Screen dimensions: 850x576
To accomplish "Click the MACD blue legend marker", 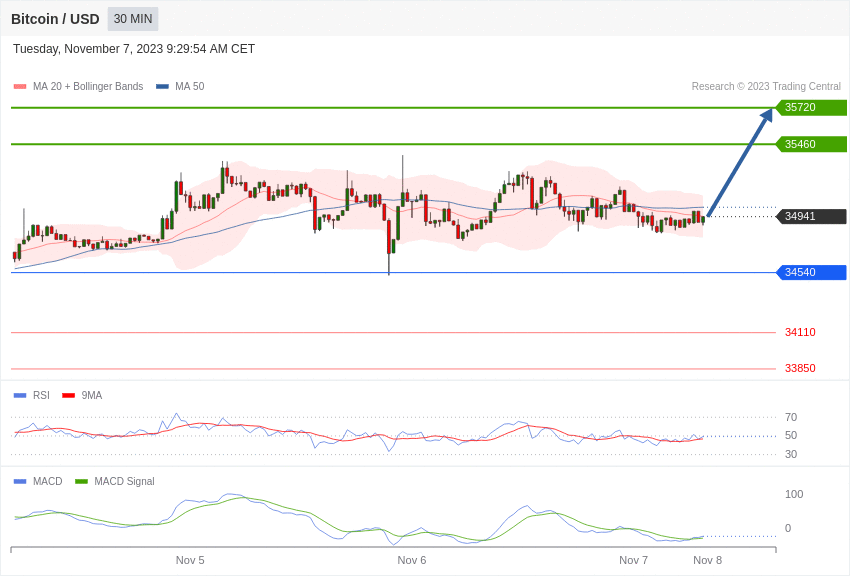I will [20, 481].
